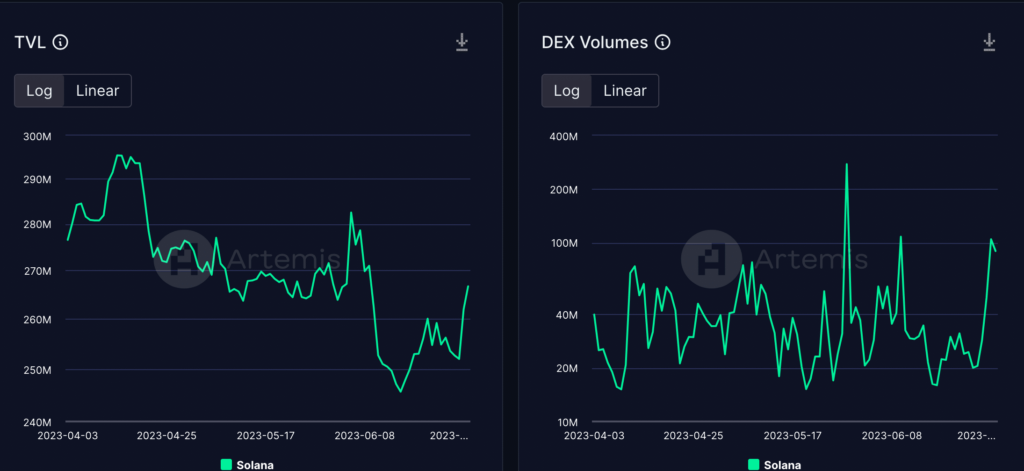Toggle the Solana legend label in TVL chart

255,464
